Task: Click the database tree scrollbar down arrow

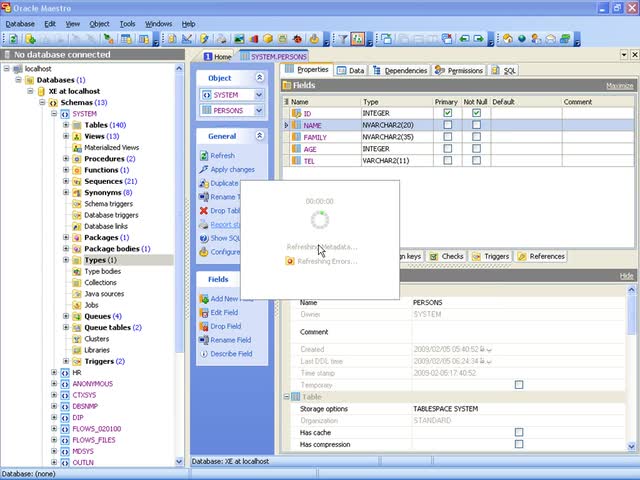Action: [179, 461]
